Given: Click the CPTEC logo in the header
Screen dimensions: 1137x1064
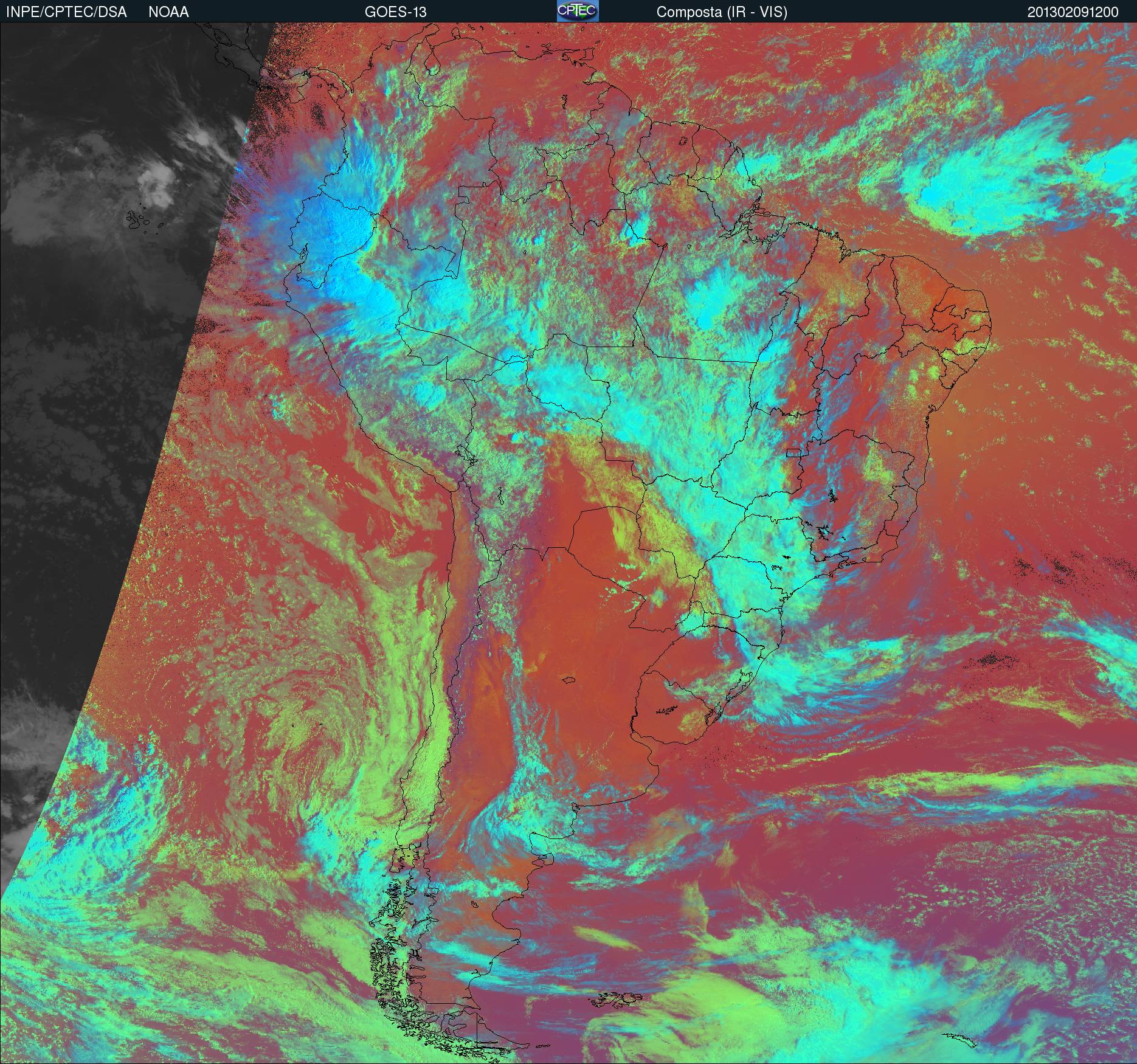Looking at the screenshot, I should pos(578,11).
